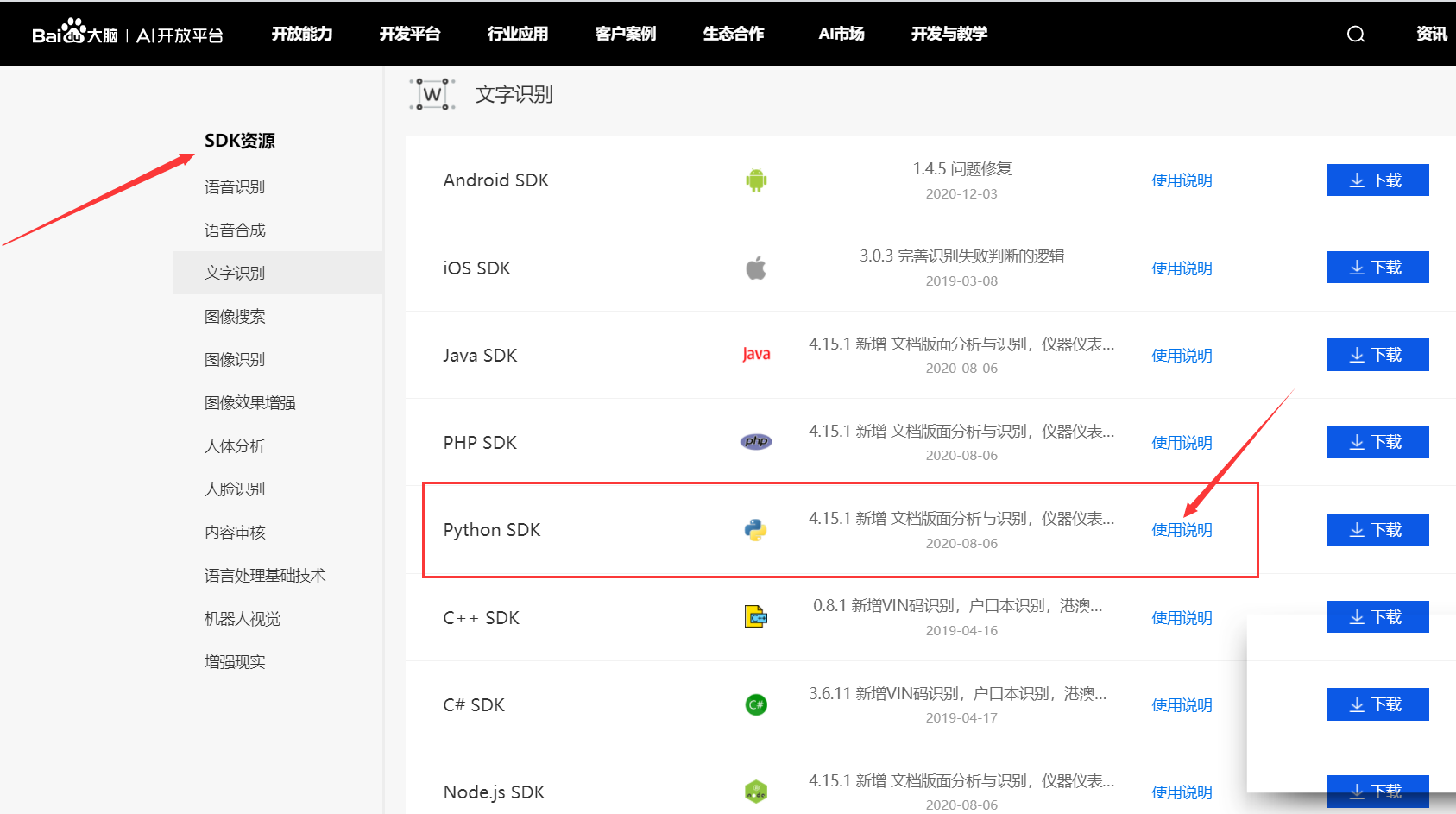Click the Node.js hexagon icon
The image size is (1456, 814).
pos(756,792)
